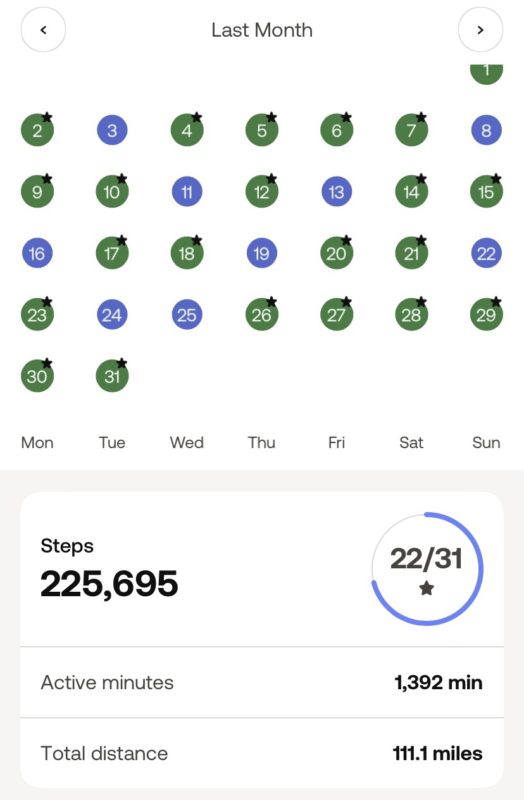The height and width of the screenshot is (800, 524).
Task: Go to next month with right chevron
Action: click(x=480, y=30)
